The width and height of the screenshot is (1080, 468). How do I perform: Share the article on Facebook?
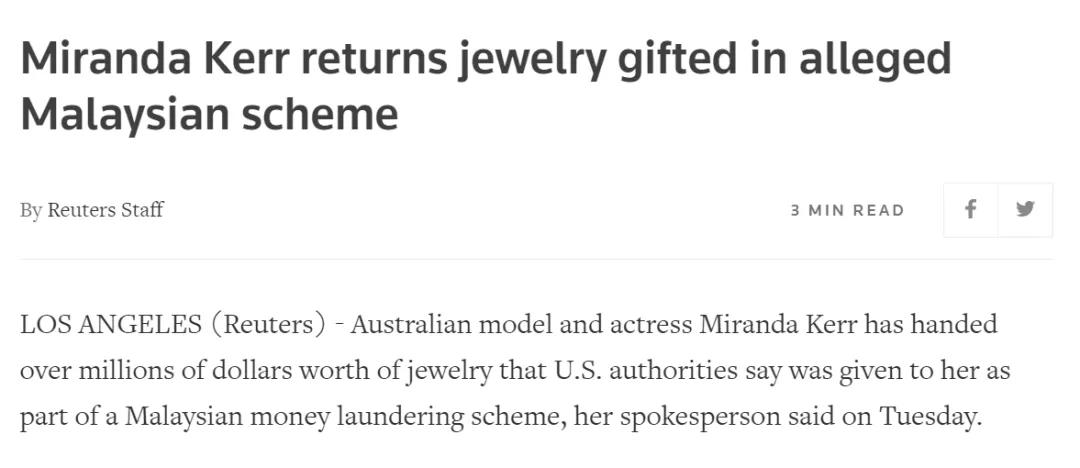click(x=970, y=210)
